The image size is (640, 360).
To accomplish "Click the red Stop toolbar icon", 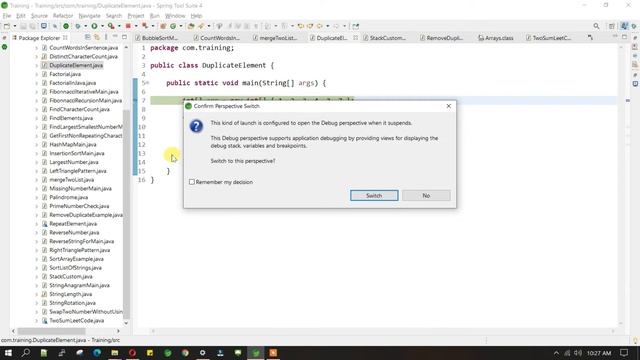I will click(x=128, y=26).
